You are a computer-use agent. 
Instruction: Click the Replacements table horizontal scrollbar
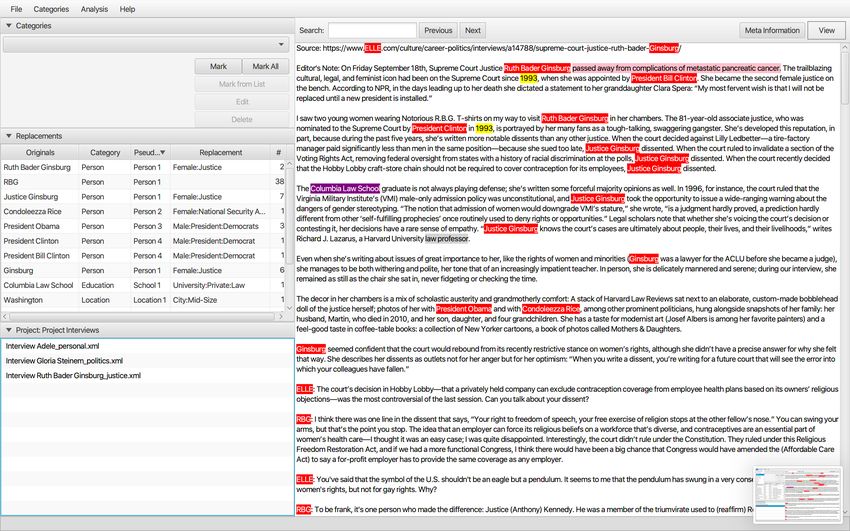(x=141, y=316)
